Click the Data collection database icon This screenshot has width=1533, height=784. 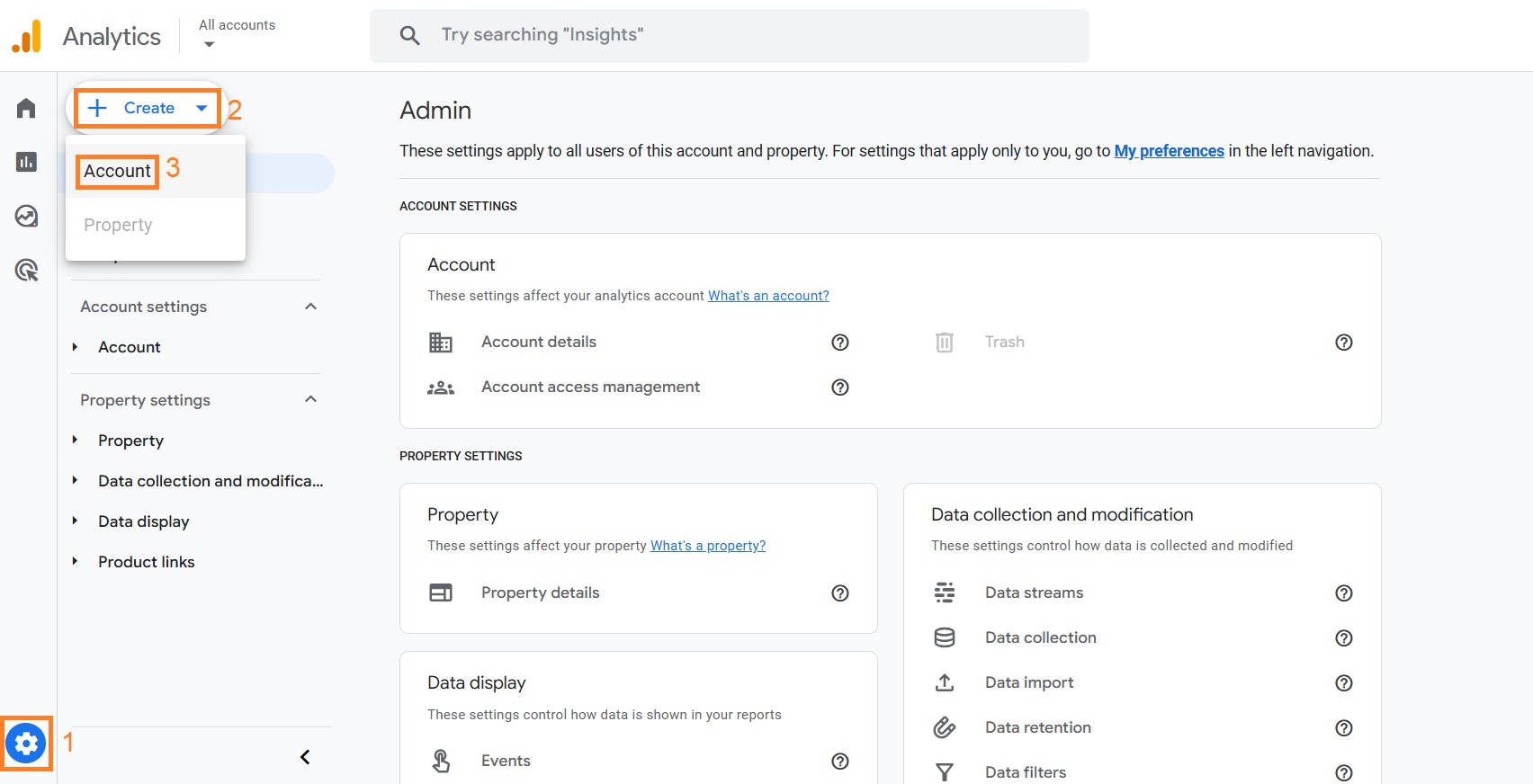[945, 637]
